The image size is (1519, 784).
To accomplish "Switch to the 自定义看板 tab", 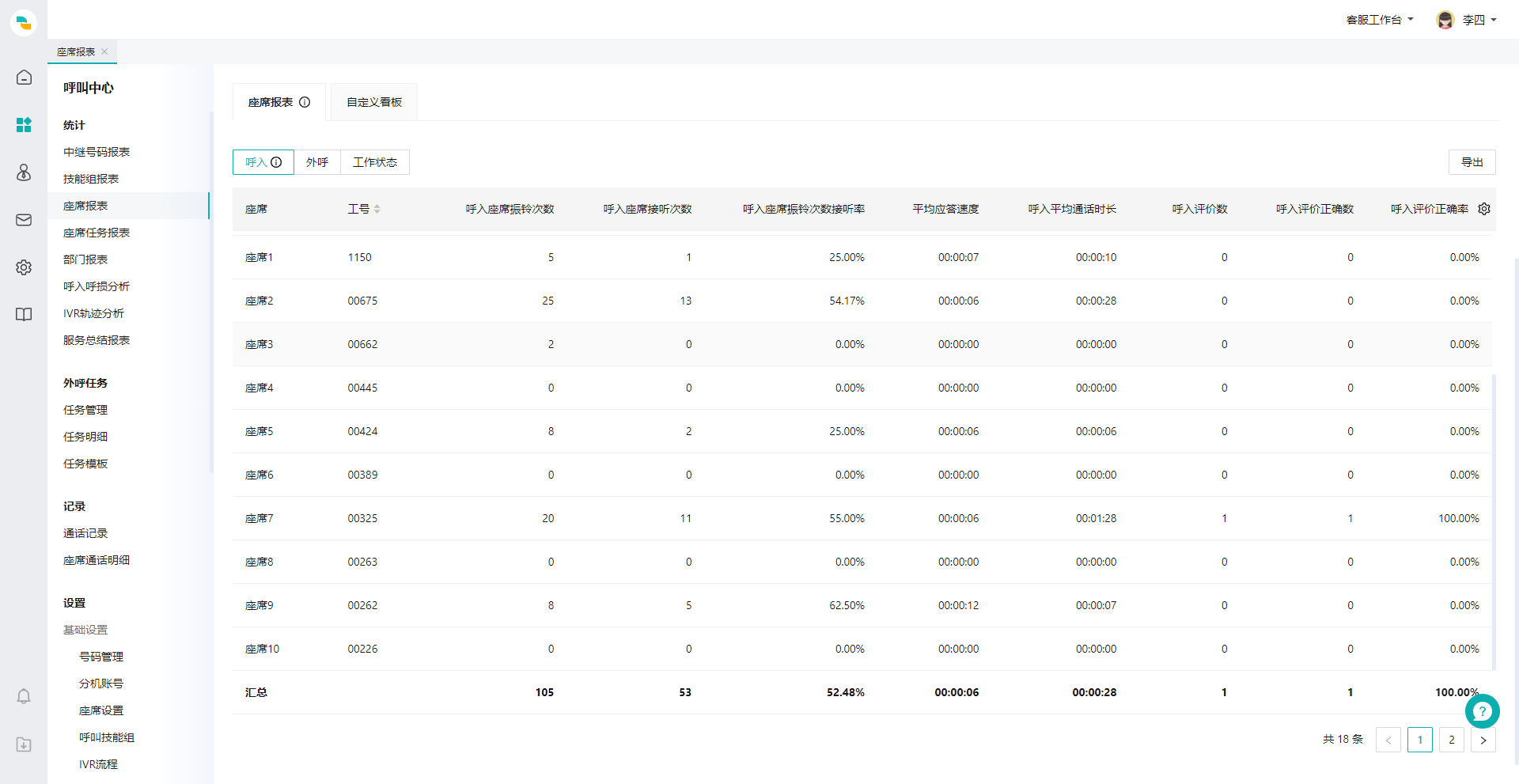I will click(374, 102).
